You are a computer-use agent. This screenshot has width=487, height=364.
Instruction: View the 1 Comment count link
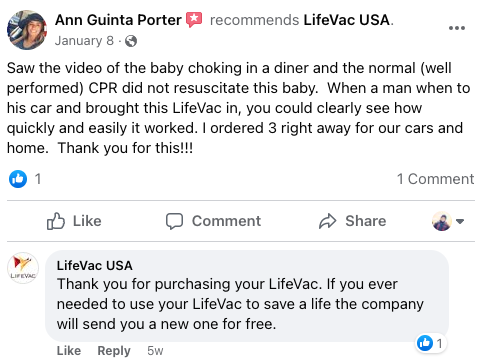pos(435,179)
